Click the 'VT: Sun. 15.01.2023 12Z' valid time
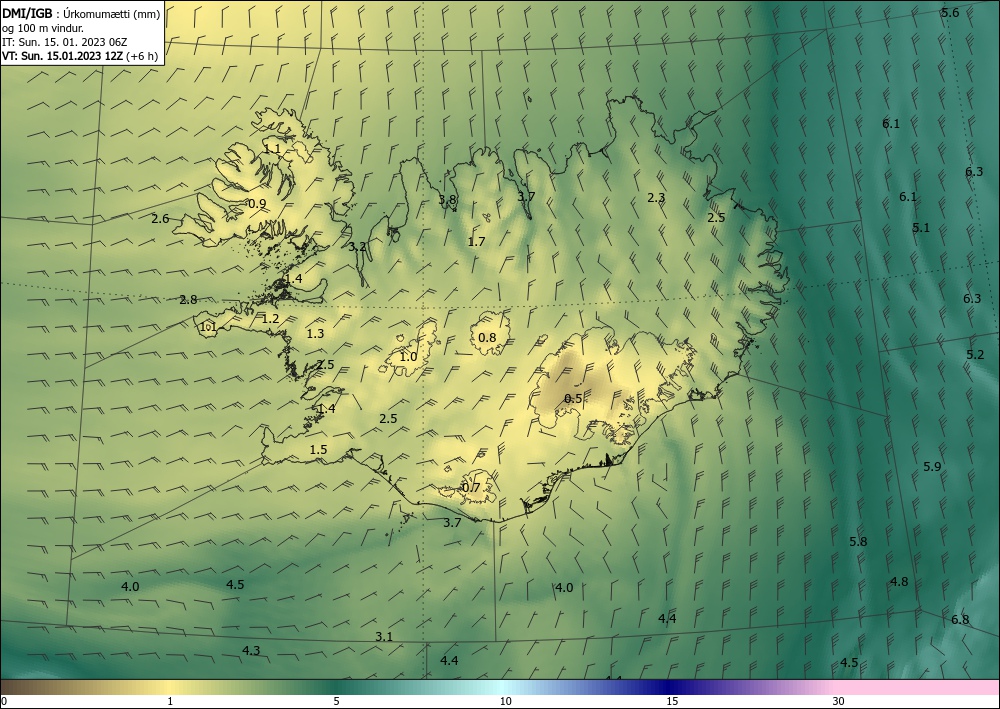1000x709 pixels. 62,56
